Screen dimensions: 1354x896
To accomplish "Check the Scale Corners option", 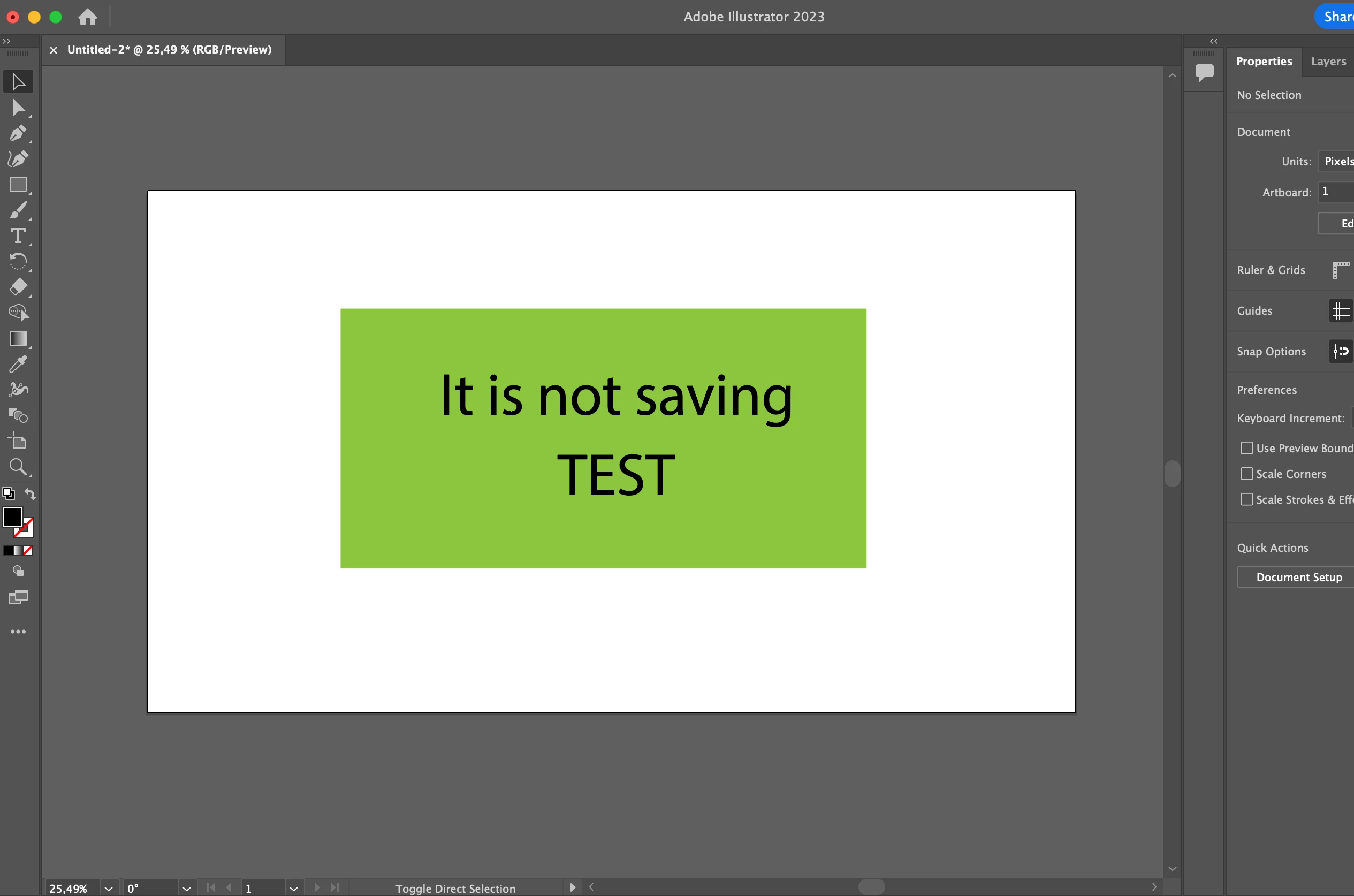I will (1246, 474).
